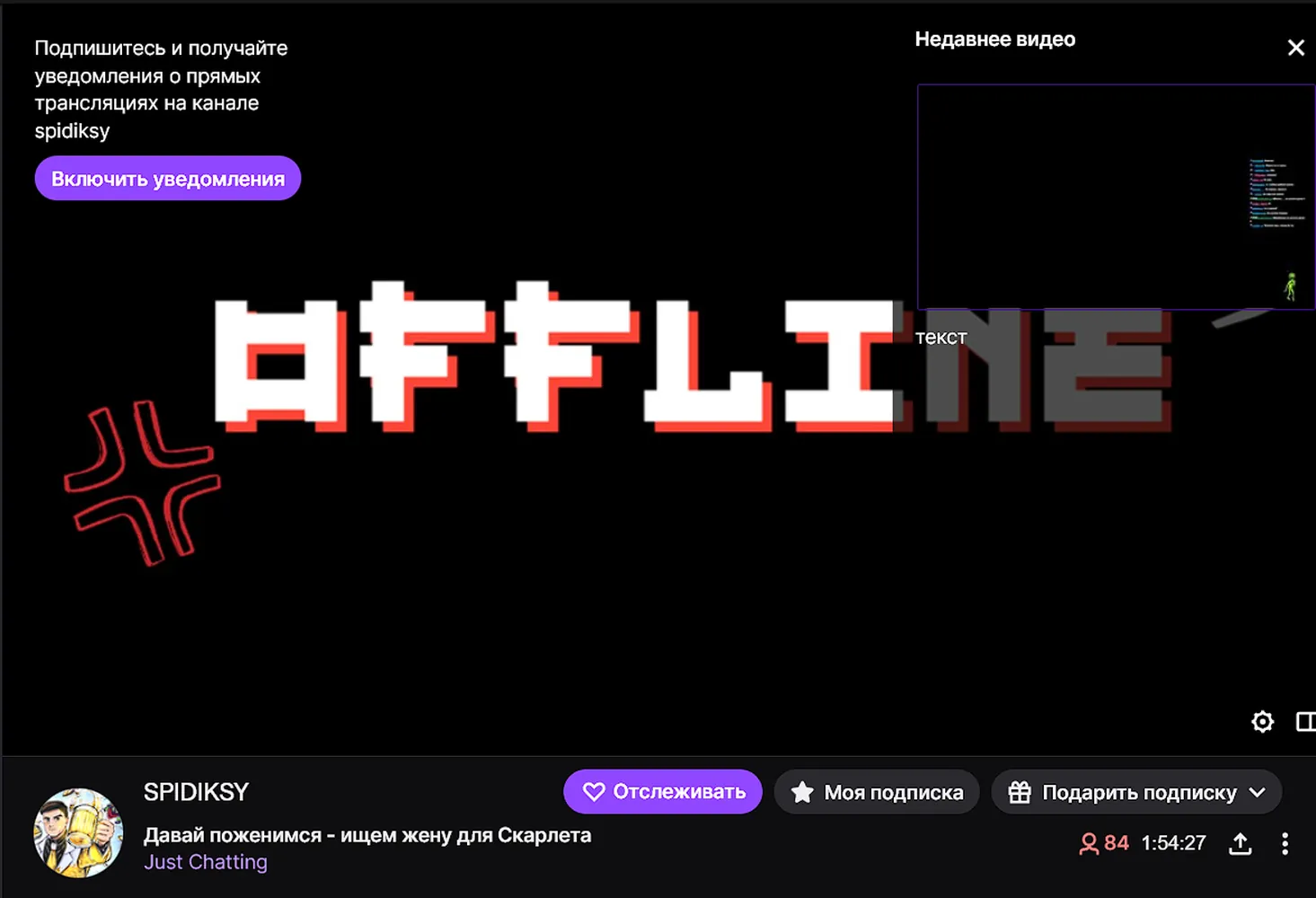The image size is (1316, 898).
Task: Close the Недавнее видео panel
Action: [x=1295, y=48]
